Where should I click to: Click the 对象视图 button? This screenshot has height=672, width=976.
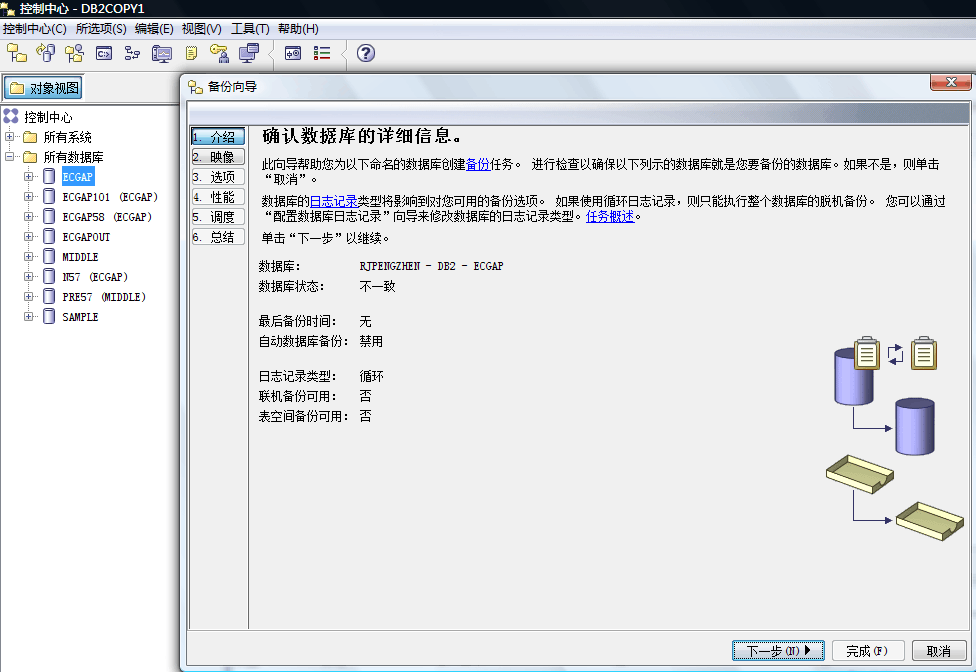44,88
